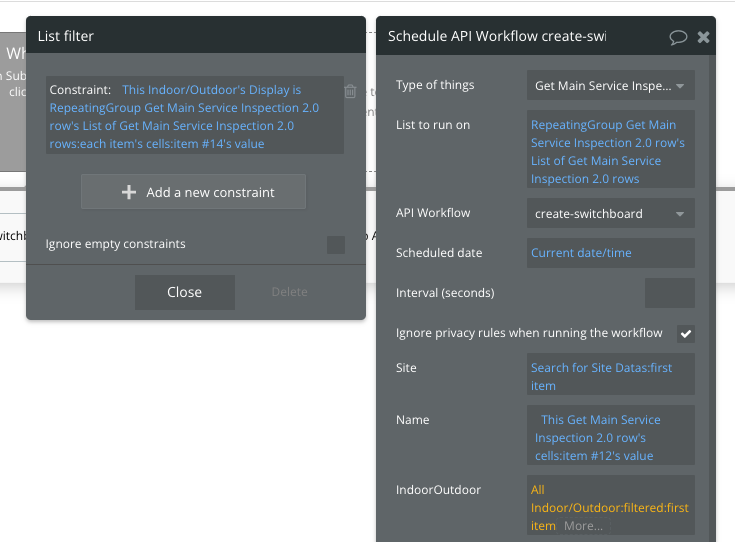Uncheck Ignore privacy rules when running the workflow
735x542 pixels.
[x=686, y=333]
